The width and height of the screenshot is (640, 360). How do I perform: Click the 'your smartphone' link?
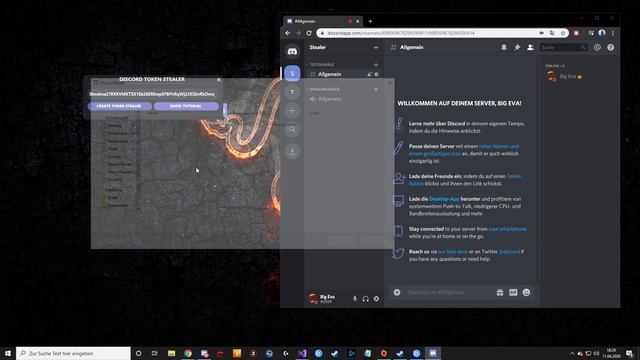507,229
